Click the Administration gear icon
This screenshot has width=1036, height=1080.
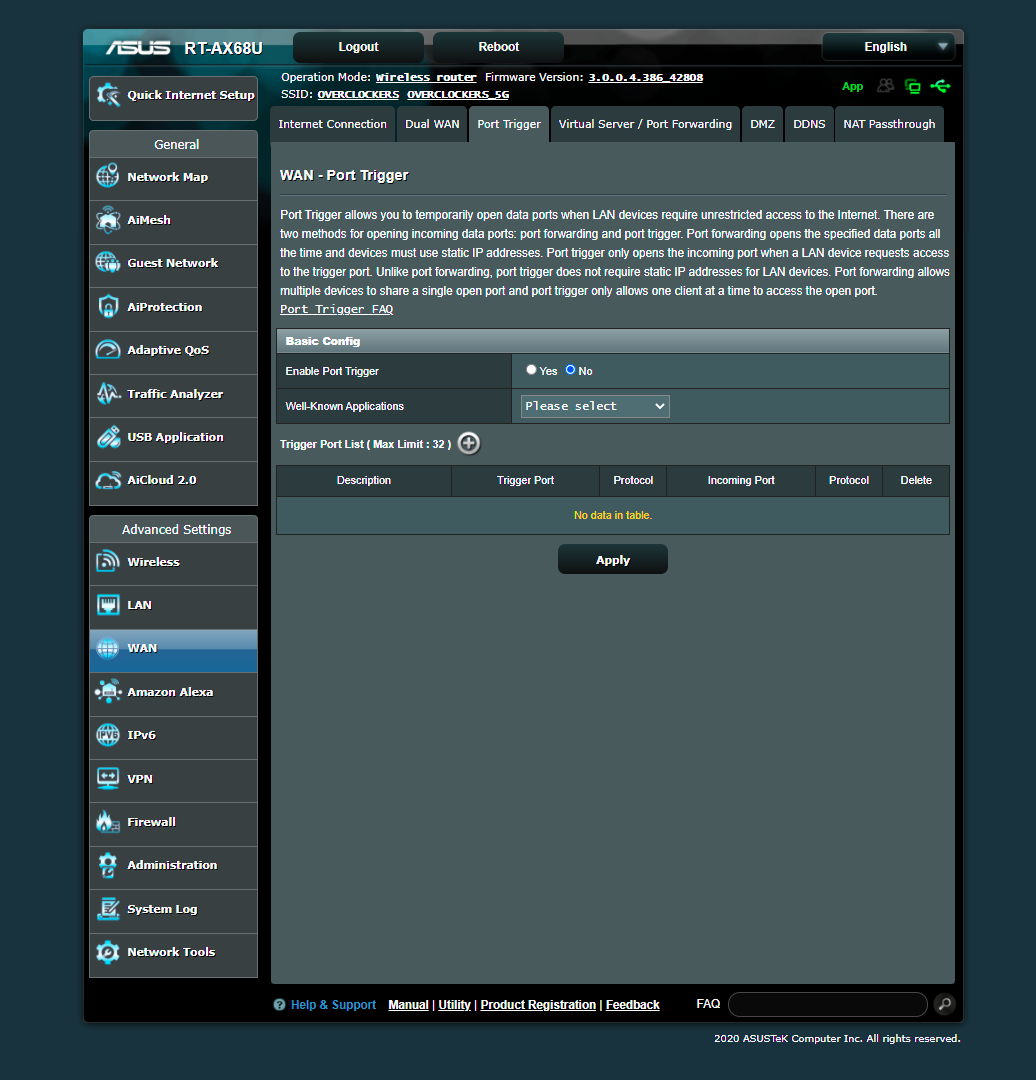108,865
